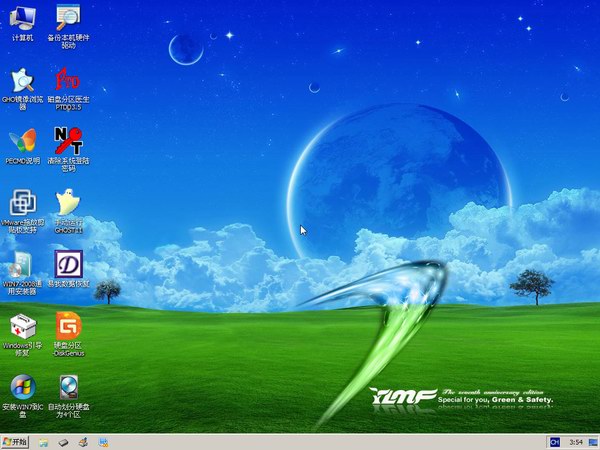Open 安装WIN7到C盘 installer shortcut

[22, 388]
